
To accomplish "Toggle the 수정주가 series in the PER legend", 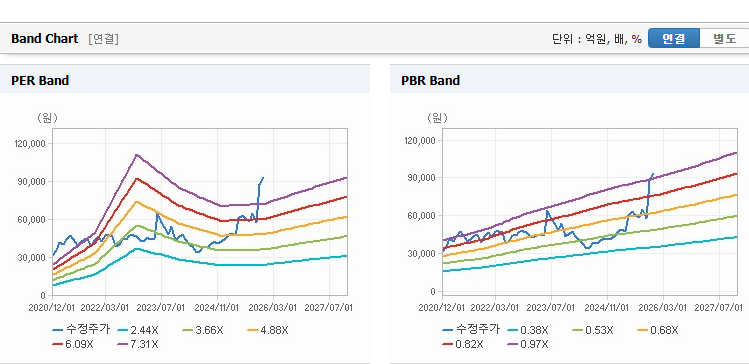I will (81, 330).
